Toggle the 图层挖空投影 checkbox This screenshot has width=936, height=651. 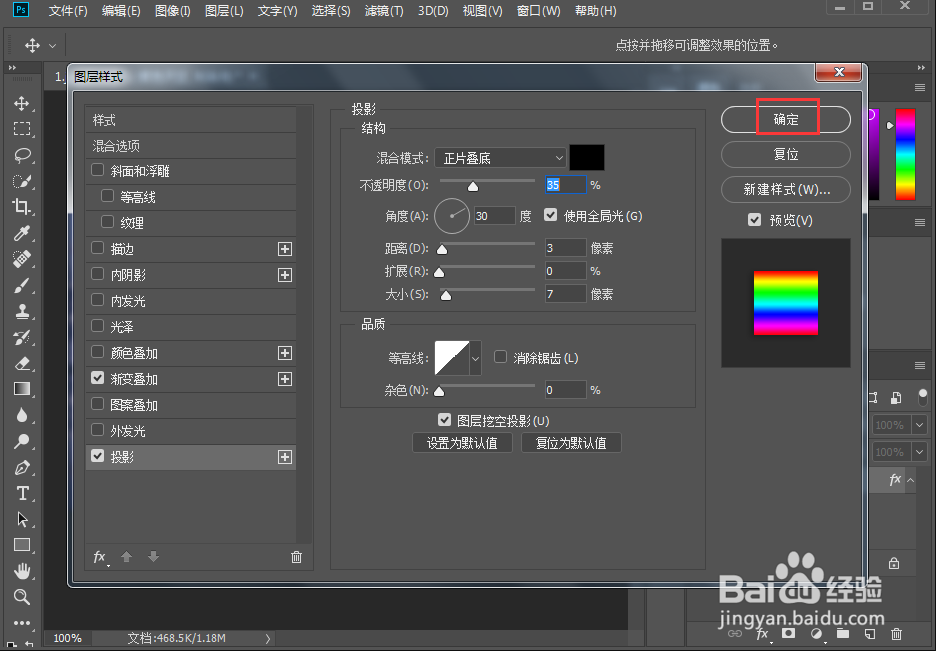(444, 420)
